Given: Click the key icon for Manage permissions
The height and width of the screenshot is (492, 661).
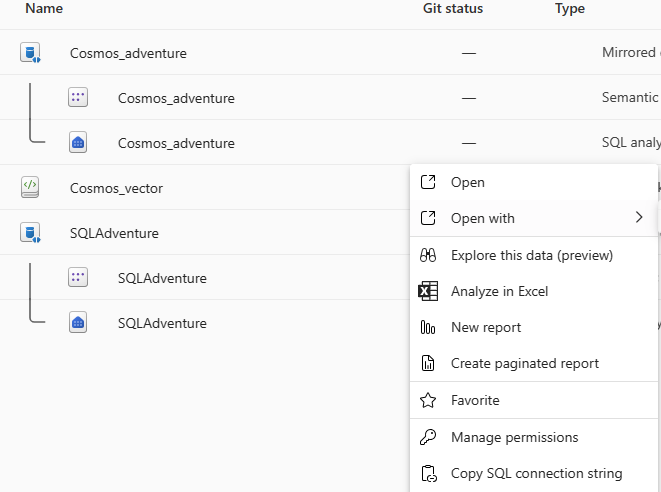Looking at the screenshot, I should 428,437.
